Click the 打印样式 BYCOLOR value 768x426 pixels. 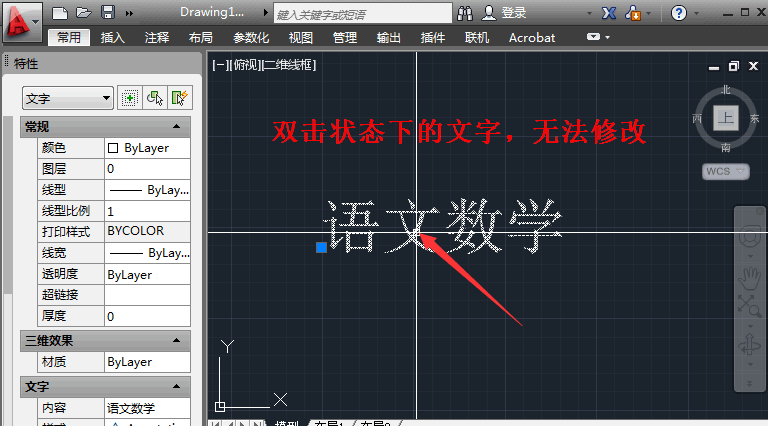point(147,231)
